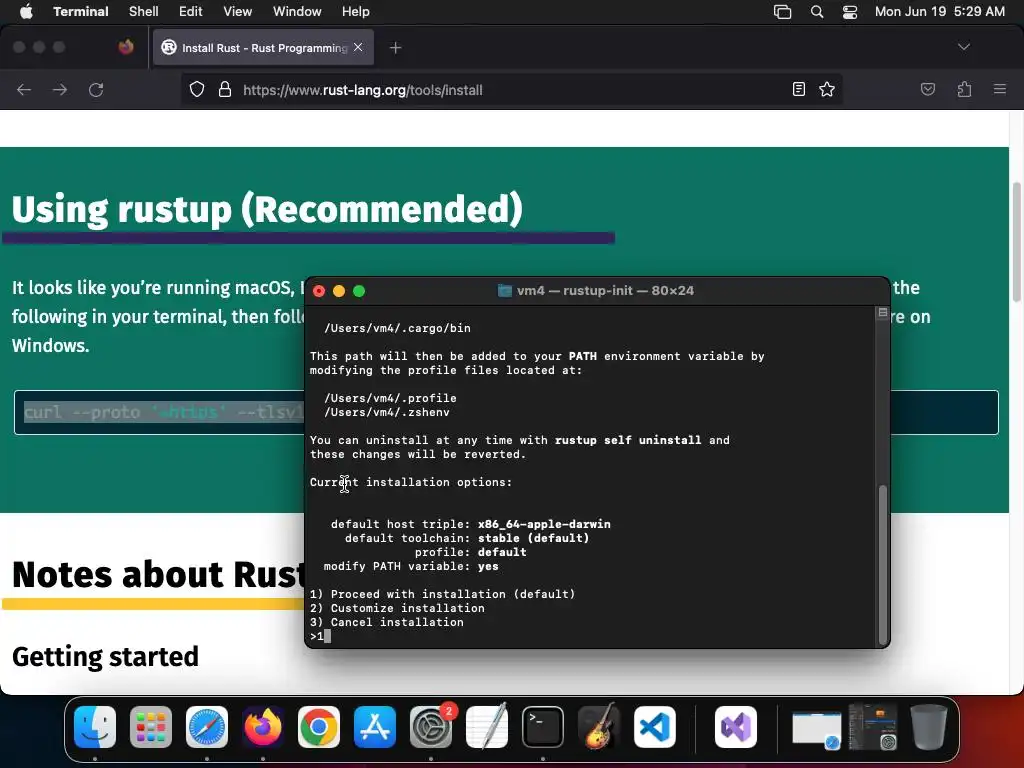Go back in Firefox
Screen dimensions: 1024x768
pyautogui.click(x=24, y=89)
